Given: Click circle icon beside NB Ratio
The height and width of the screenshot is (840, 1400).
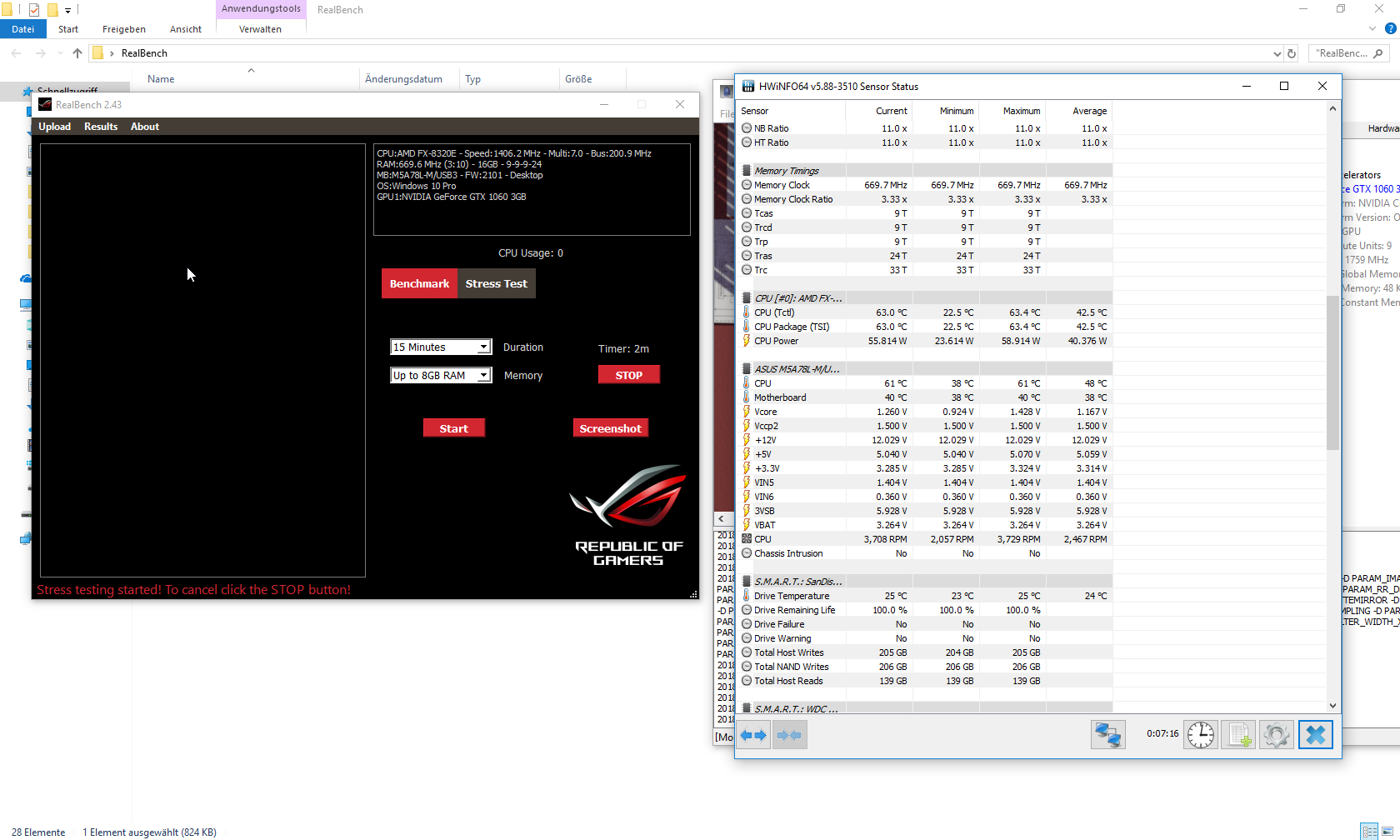Looking at the screenshot, I should pyautogui.click(x=747, y=128).
